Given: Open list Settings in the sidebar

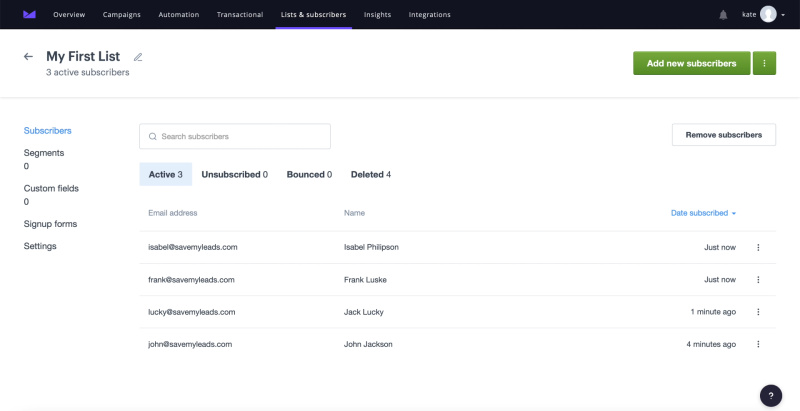Looking at the screenshot, I should point(40,246).
